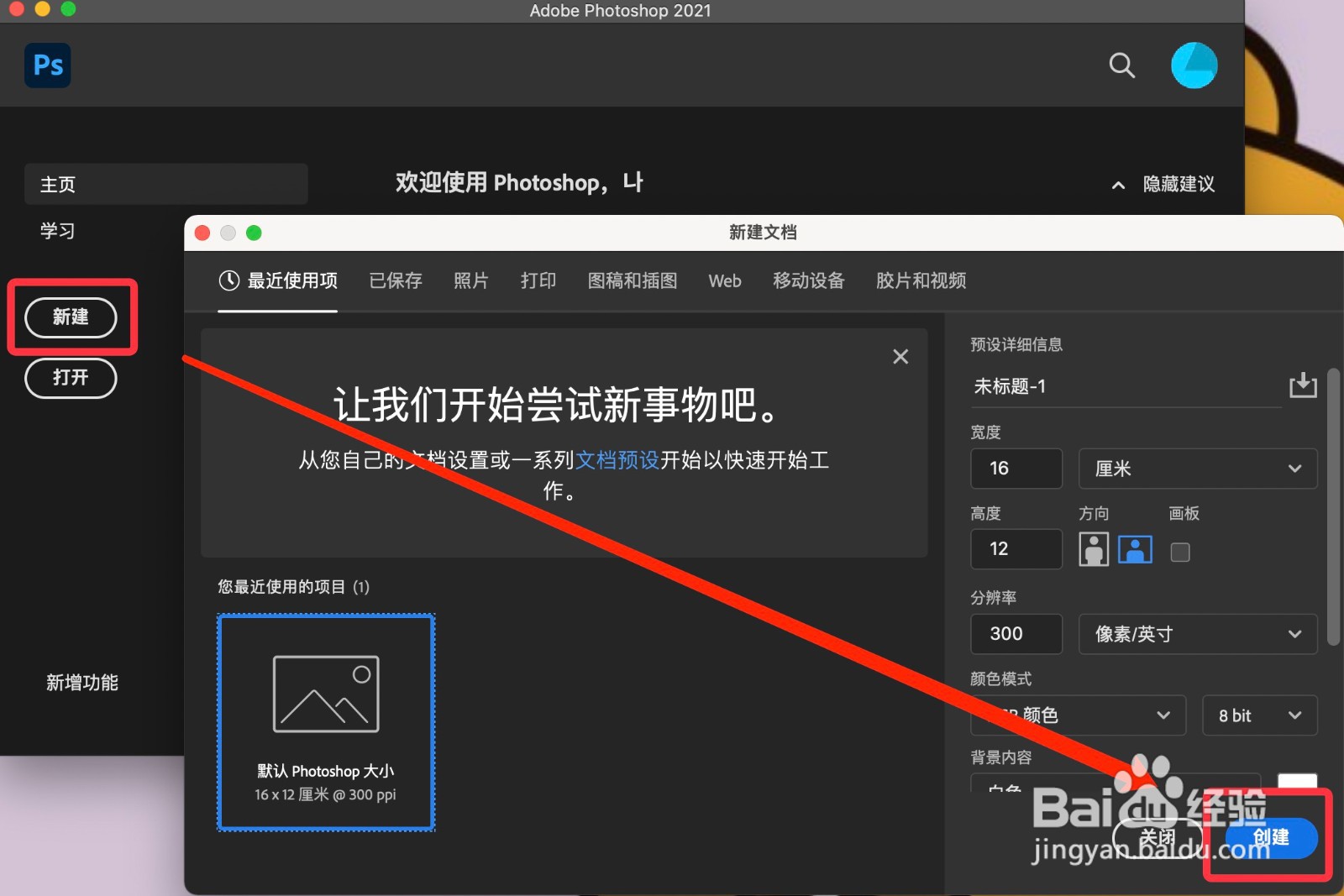This screenshot has height=896, width=1344.
Task: Open the color mode dropdown
Action: (1078, 715)
